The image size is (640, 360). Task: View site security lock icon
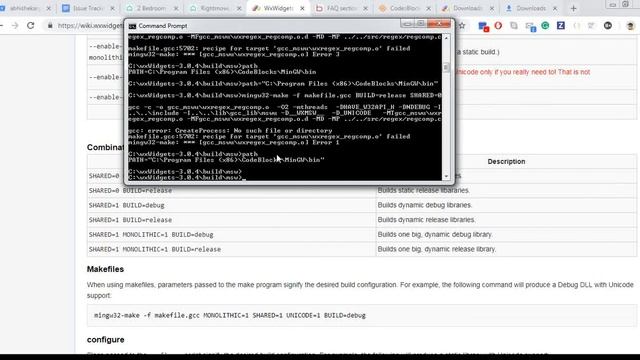[50, 26]
